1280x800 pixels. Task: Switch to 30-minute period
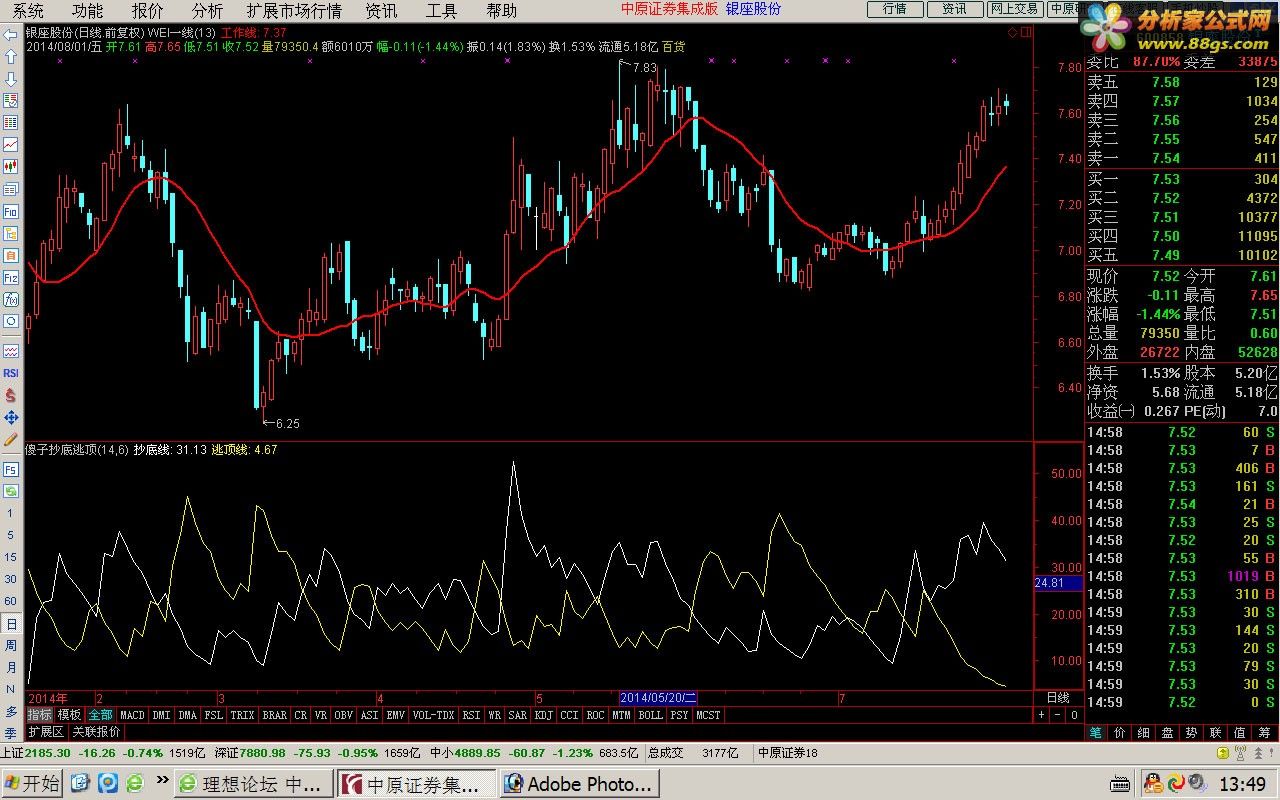[x=11, y=579]
